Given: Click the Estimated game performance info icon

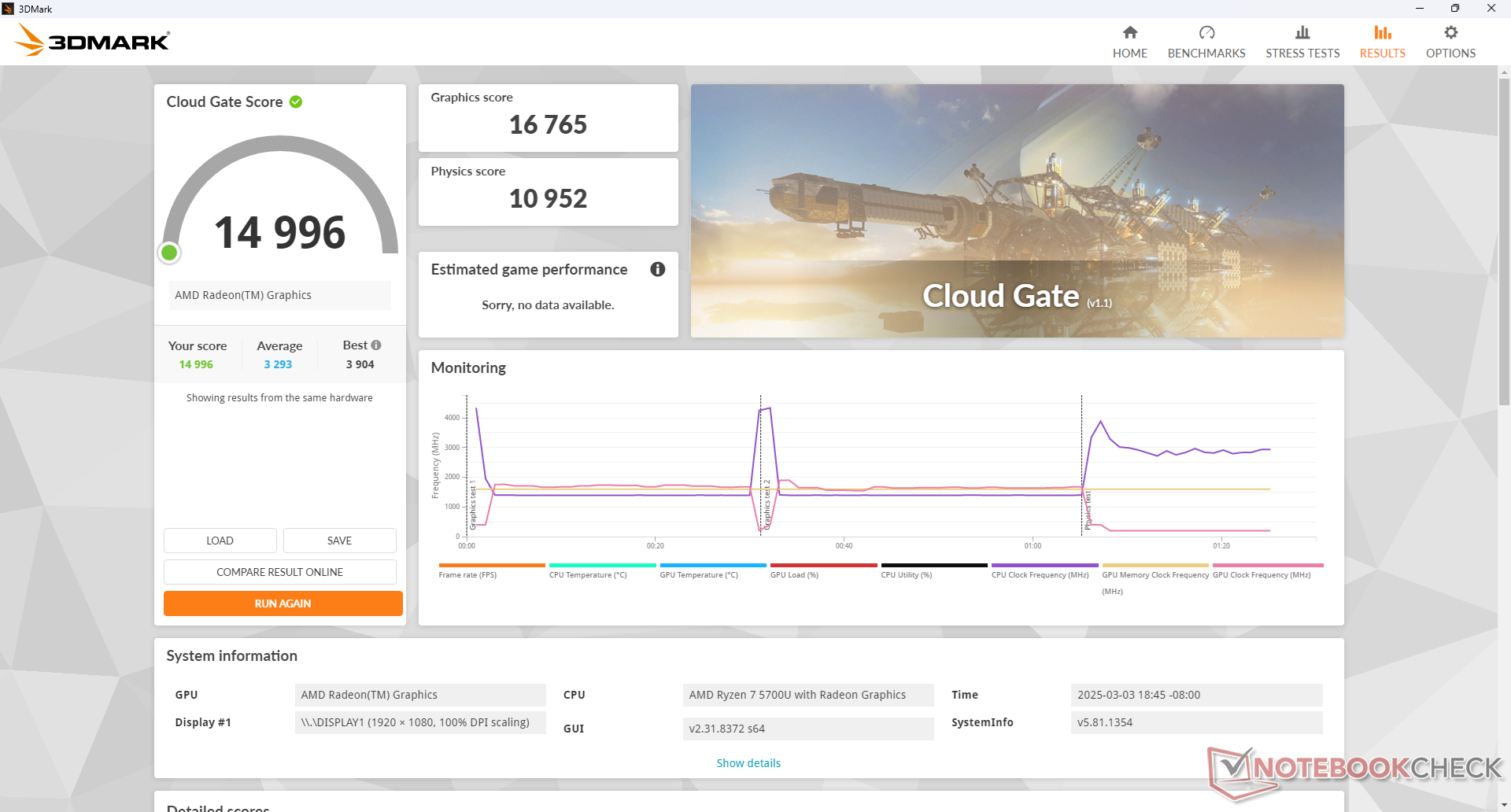Looking at the screenshot, I should coord(658,269).
